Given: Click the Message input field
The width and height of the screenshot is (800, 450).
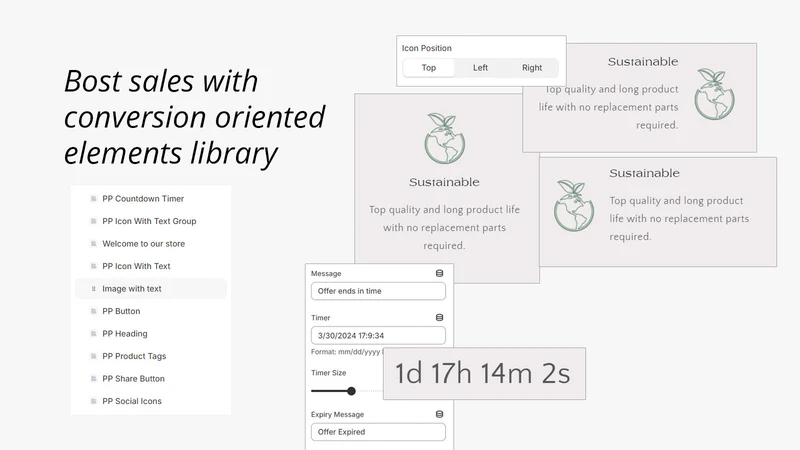Looking at the screenshot, I should 378,291.
